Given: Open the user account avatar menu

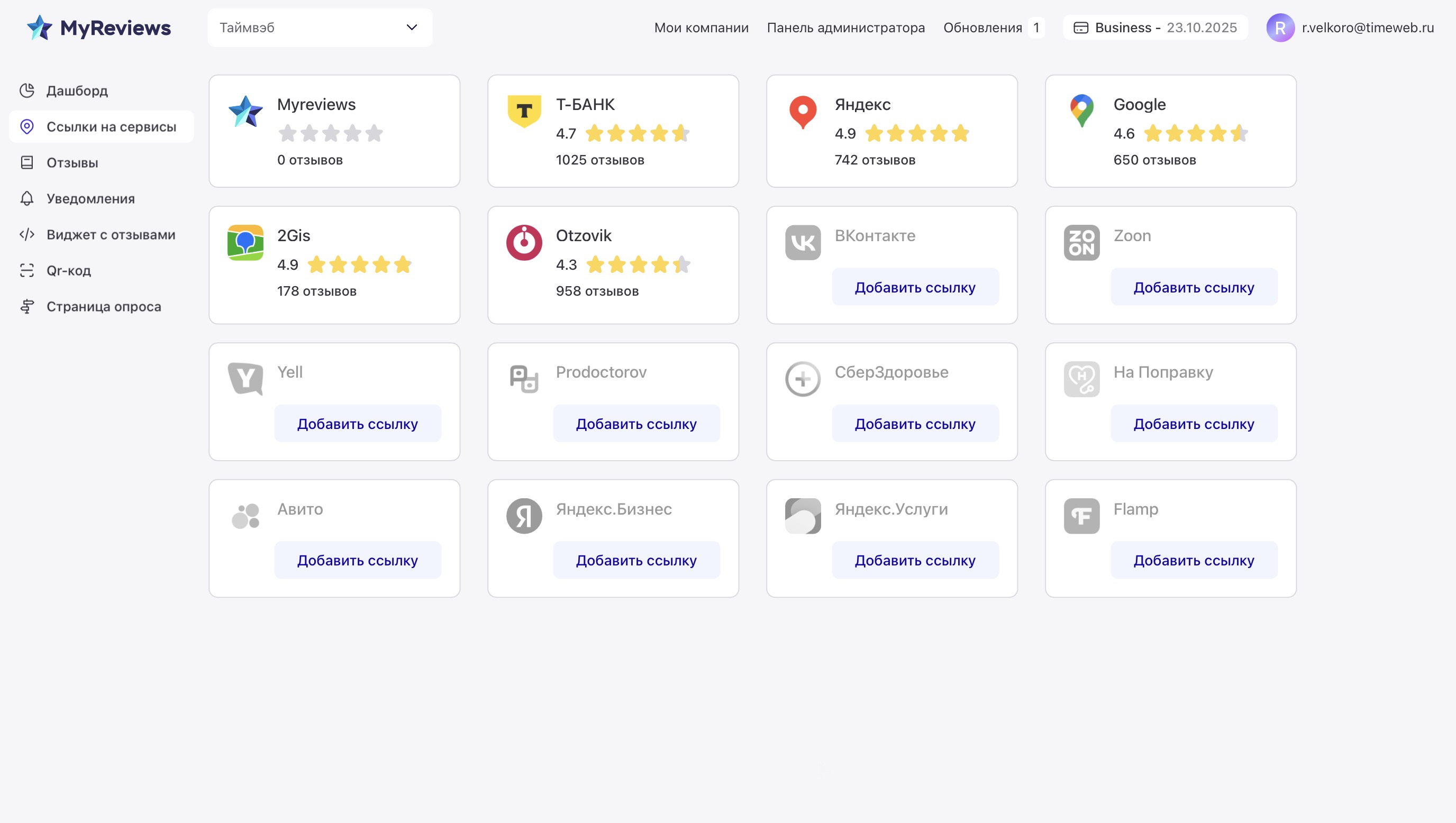Looking at the screenshot, I should tap(1282, 26).
